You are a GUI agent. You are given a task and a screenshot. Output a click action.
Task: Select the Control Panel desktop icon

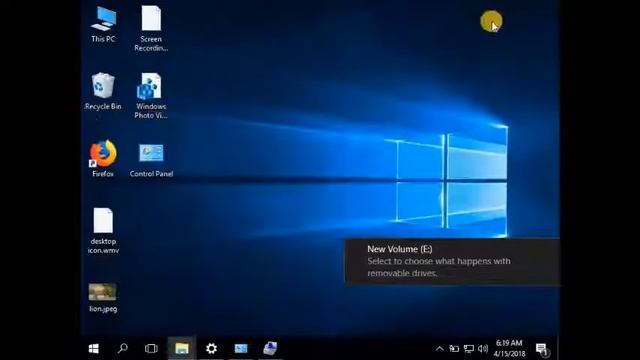pos(151,160)
